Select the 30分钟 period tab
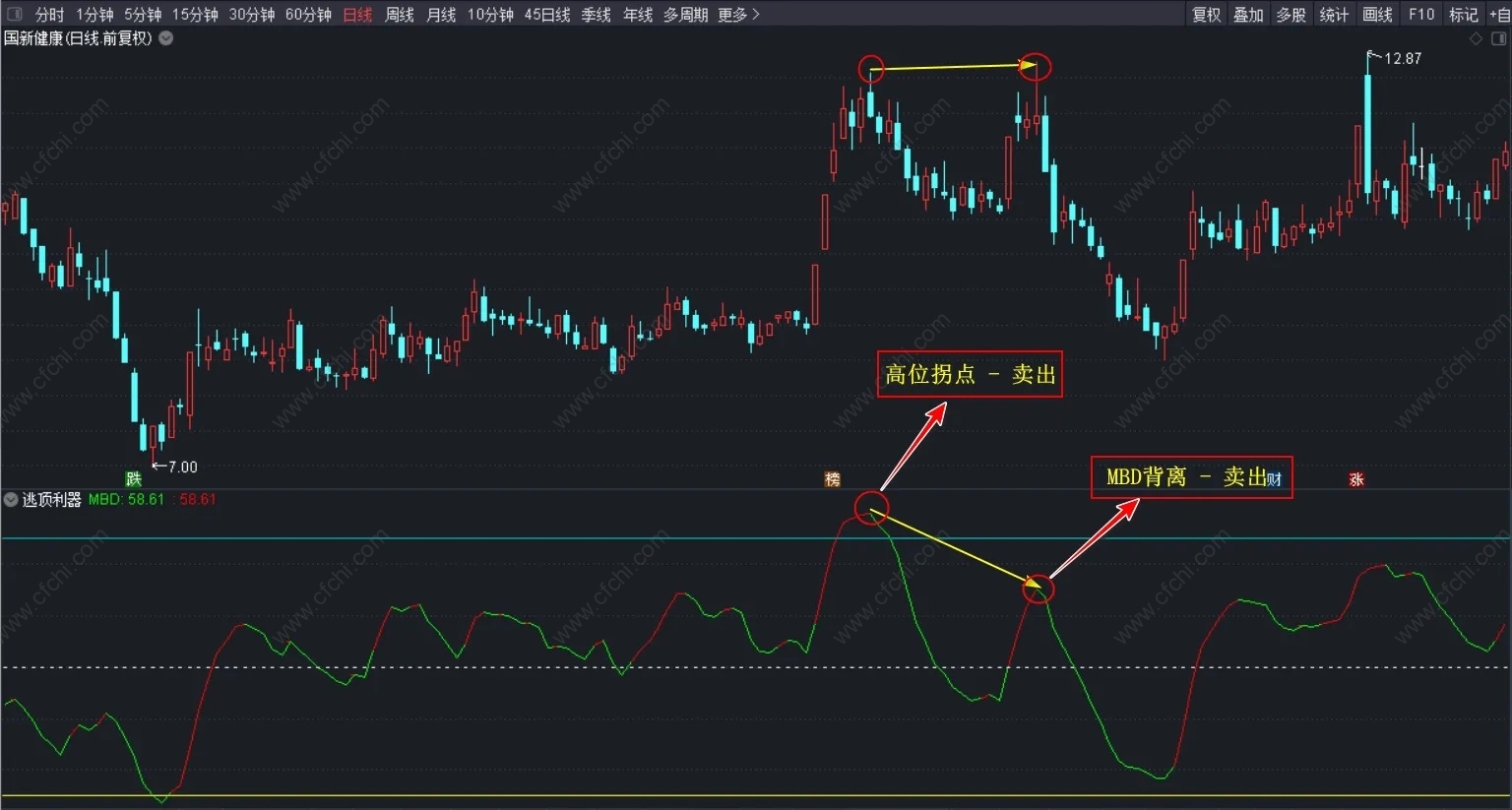Viewport: 1512px width, 810px height. (252, 15)
